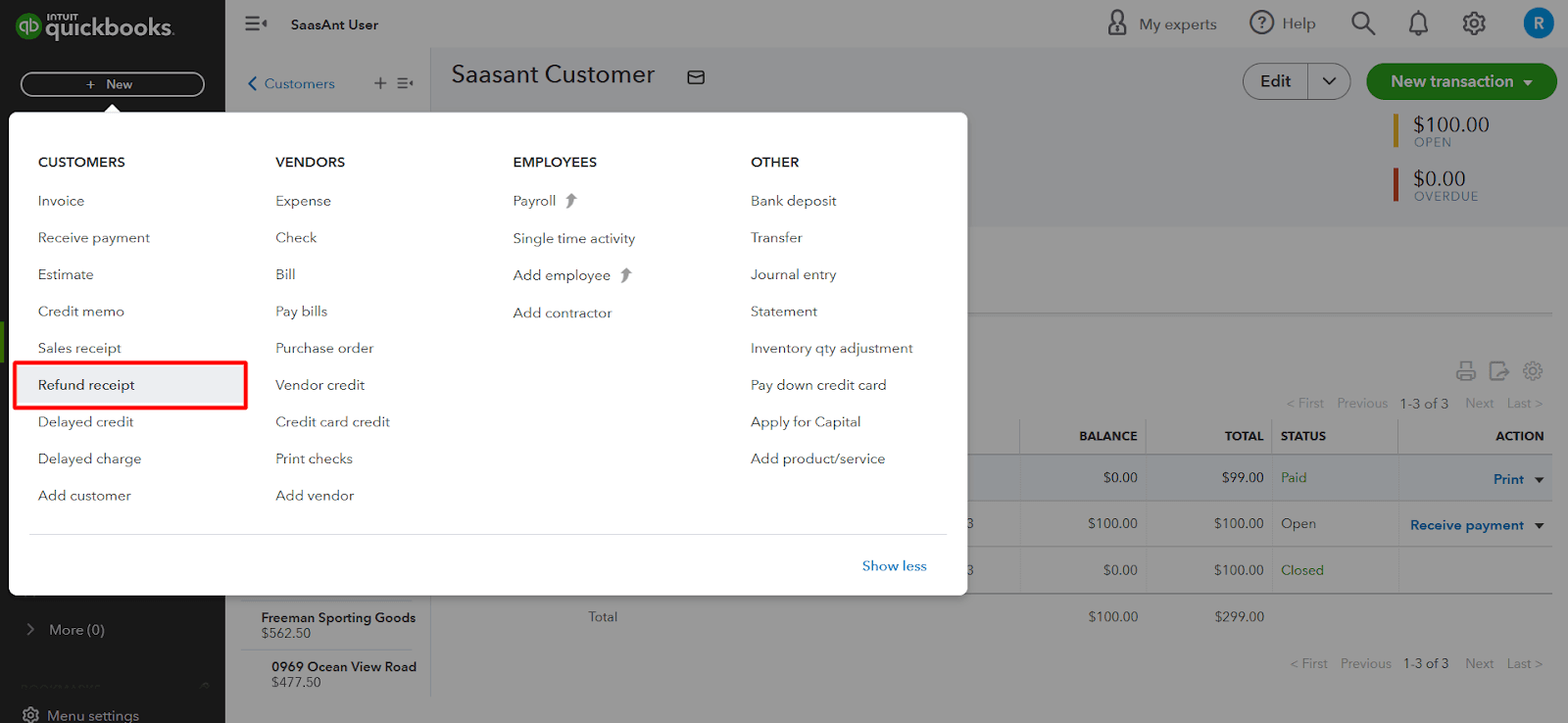Image resolution: width=1568 pixels, height=723 pixels.
Task: Choose Apply for Capital
Action: point(806,422)
